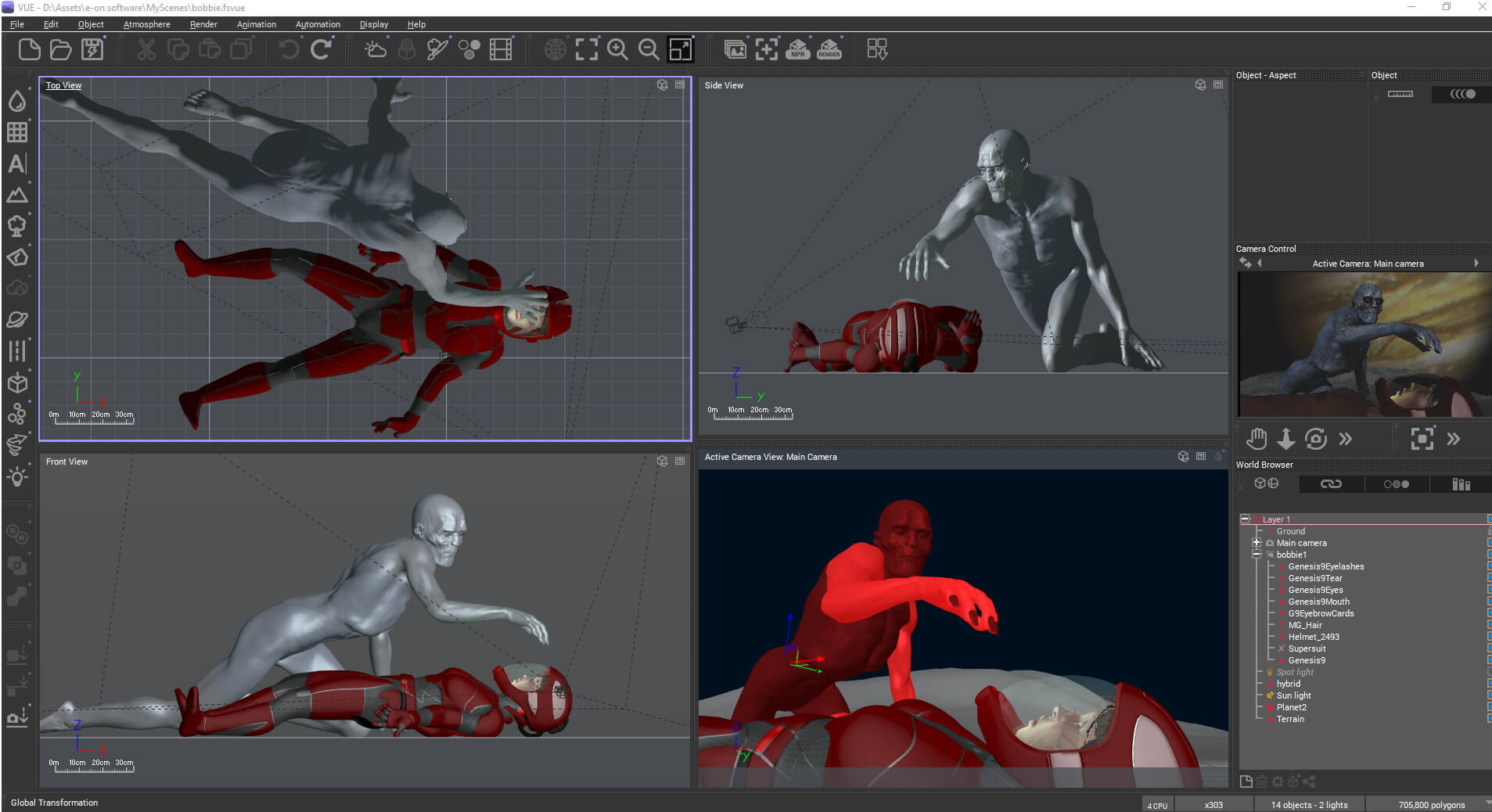Open the timeline film strip icon
1492x812 pixels.
(501, 49)
